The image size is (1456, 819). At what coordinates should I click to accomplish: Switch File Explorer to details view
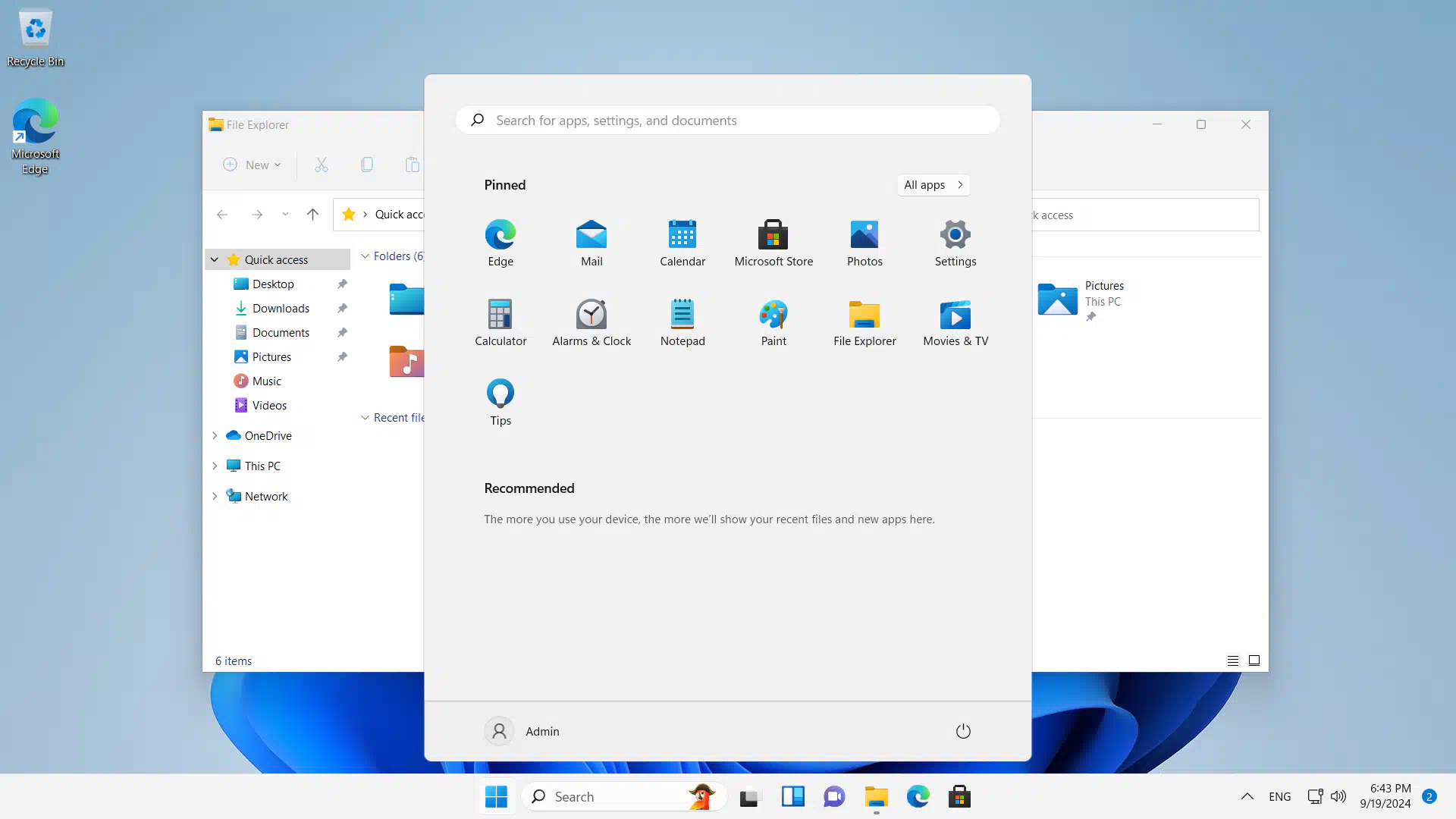(x=1233, y=661)
